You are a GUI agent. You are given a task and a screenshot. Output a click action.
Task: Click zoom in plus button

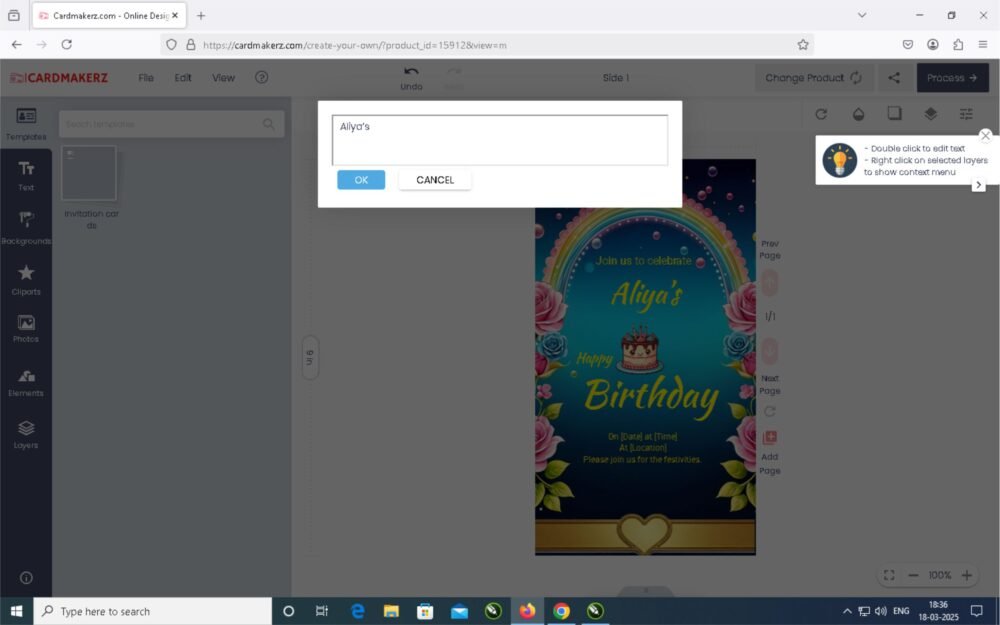(x=966, y=576)
